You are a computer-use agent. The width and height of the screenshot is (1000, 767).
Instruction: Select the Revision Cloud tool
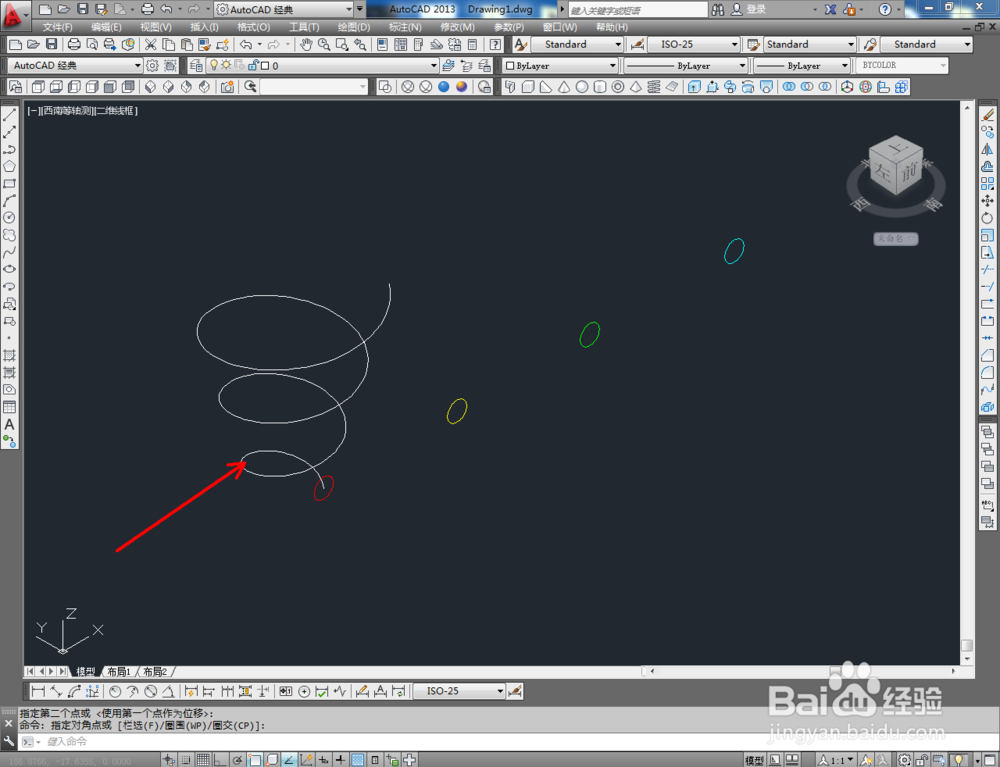(10, 235)
